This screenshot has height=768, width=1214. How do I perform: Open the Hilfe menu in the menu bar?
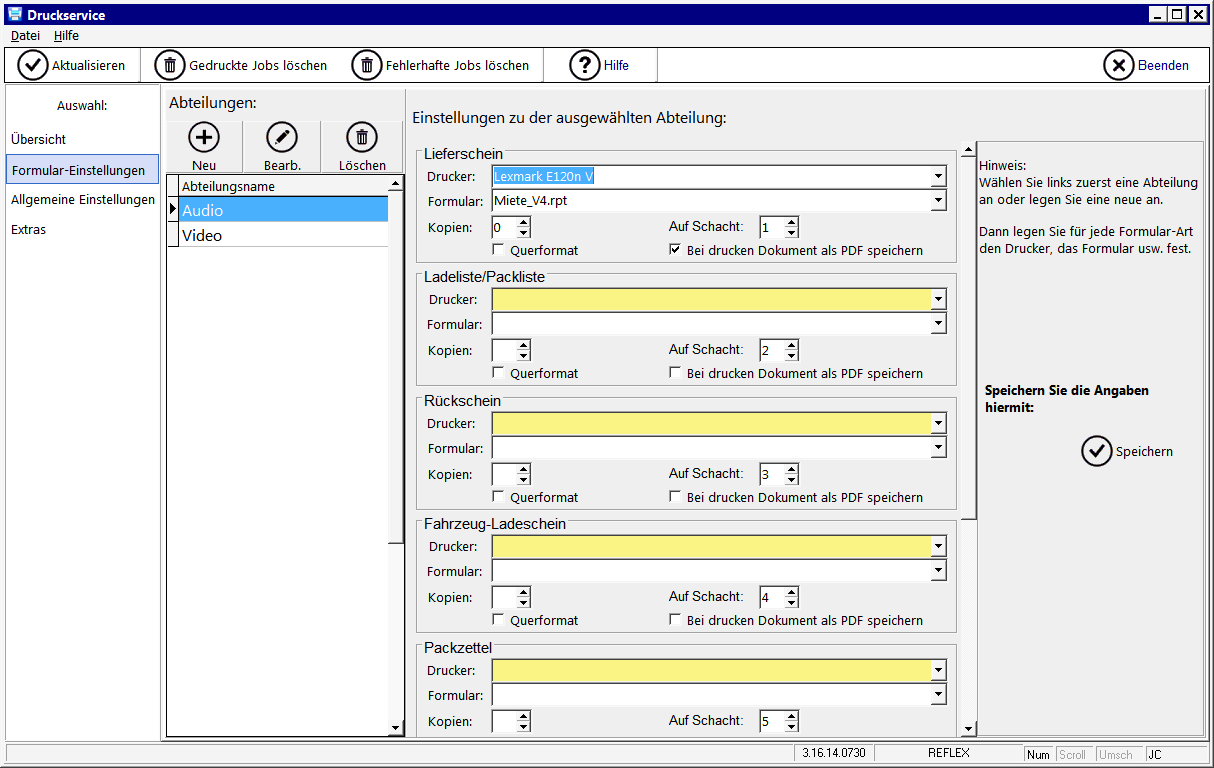point(66,35)
